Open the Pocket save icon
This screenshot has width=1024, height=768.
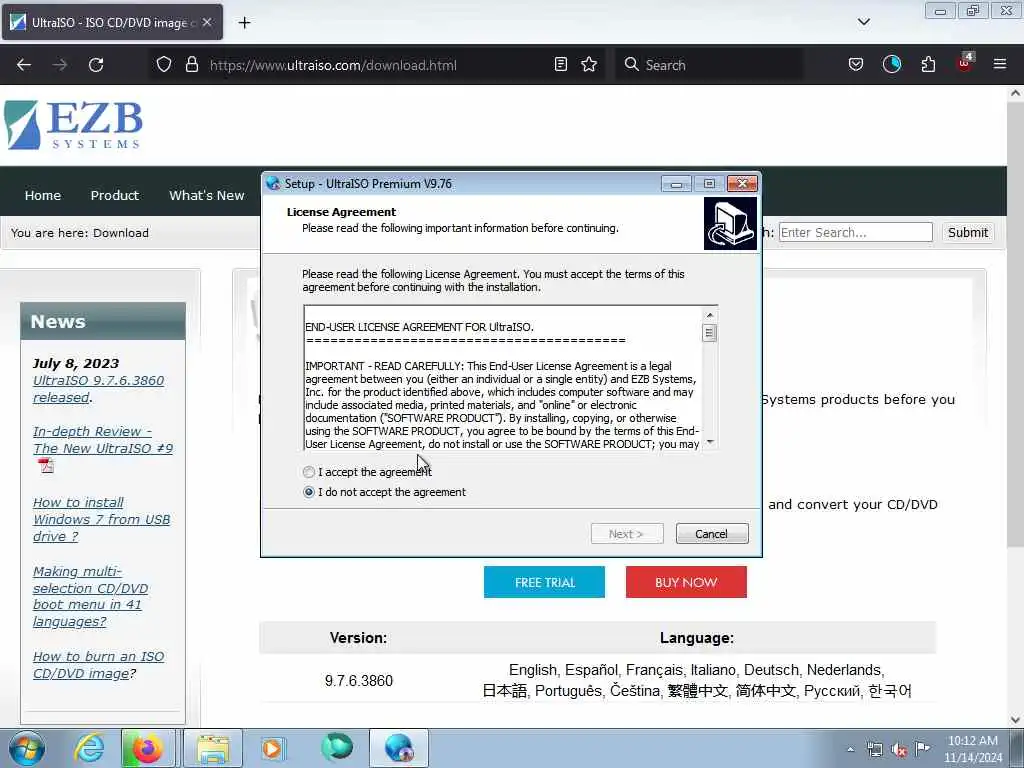click(x=856, y=64)
